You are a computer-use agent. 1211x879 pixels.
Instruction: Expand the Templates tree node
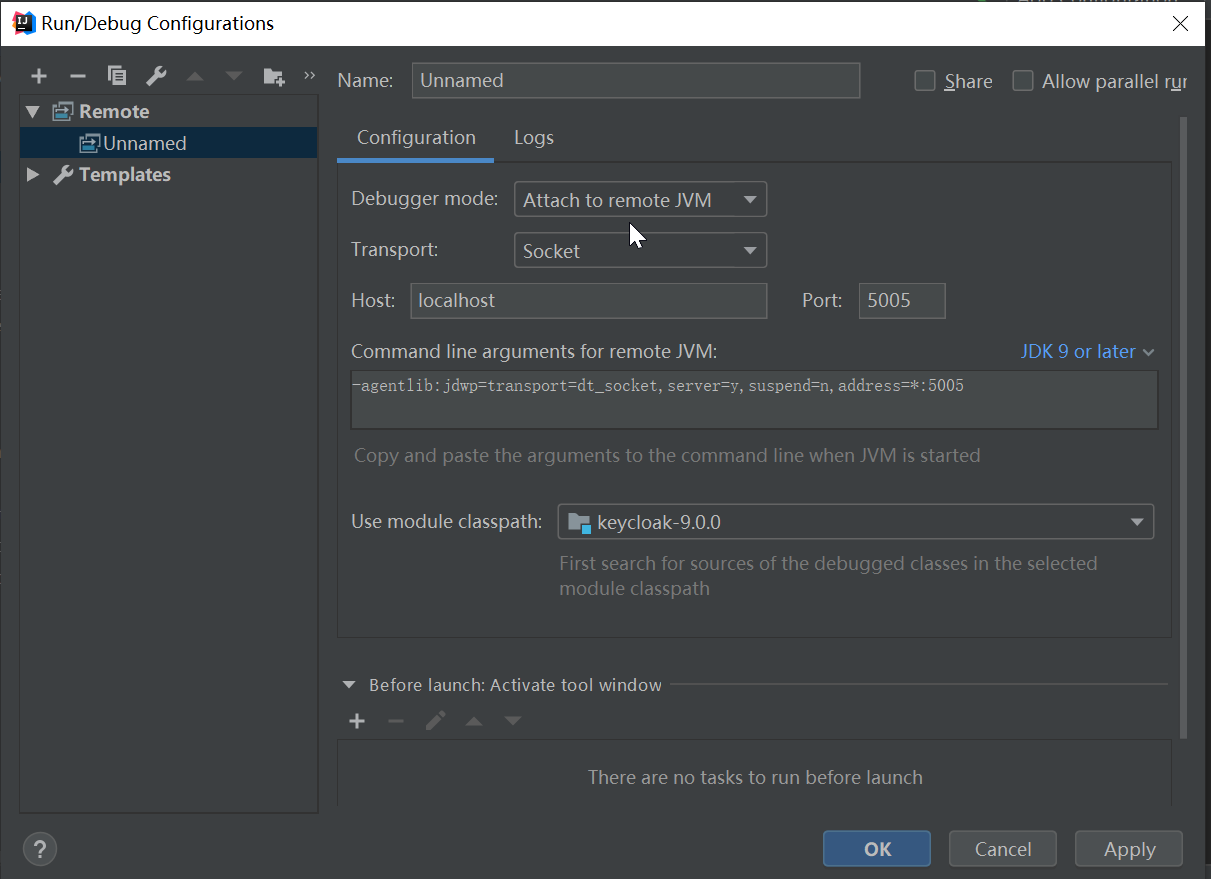point(33,174)
